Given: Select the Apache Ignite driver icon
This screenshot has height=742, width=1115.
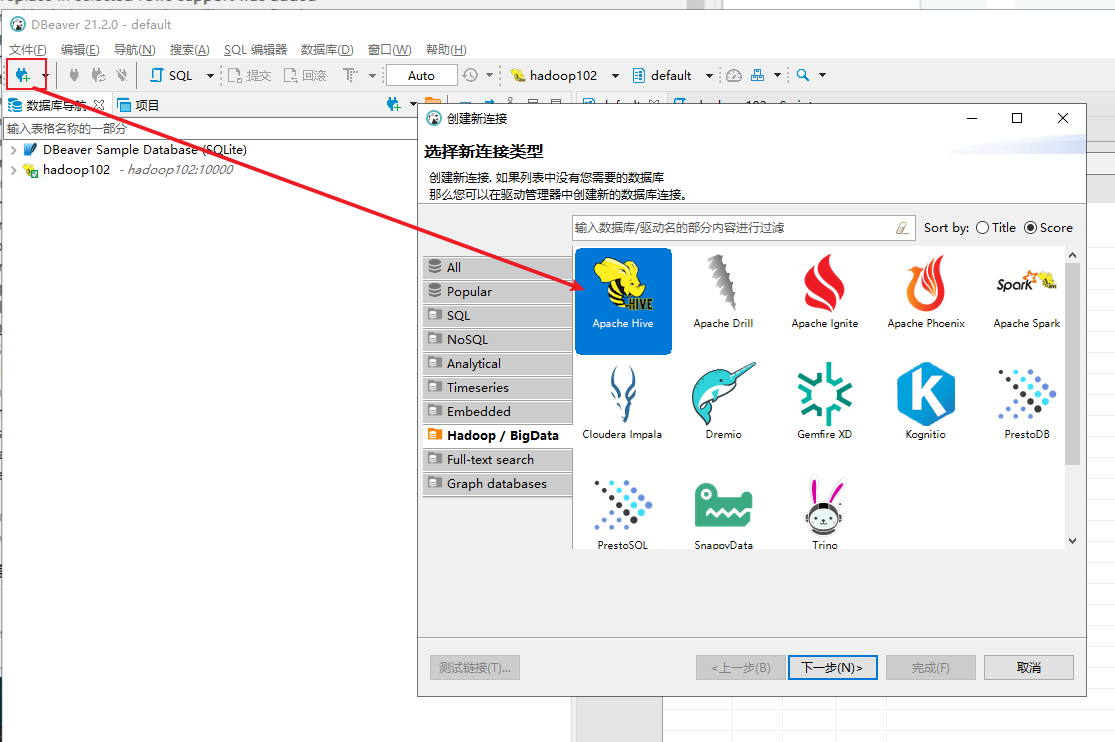Looking at the screenshot, I should point(824,292).
